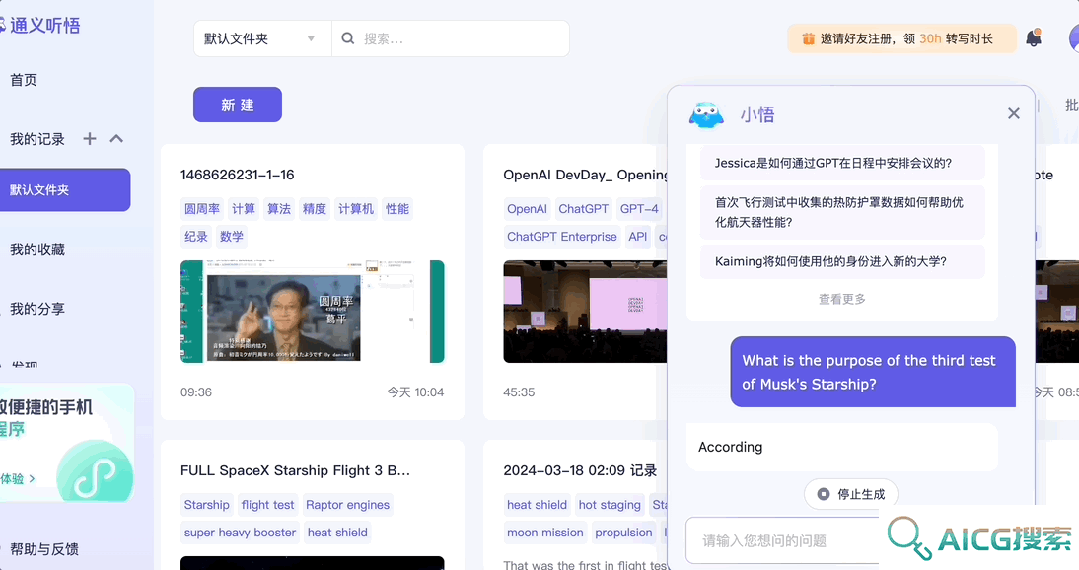The image size is (1079, 570).
Task: Close the 小悟 chat panel
Action: point(1014,113)
